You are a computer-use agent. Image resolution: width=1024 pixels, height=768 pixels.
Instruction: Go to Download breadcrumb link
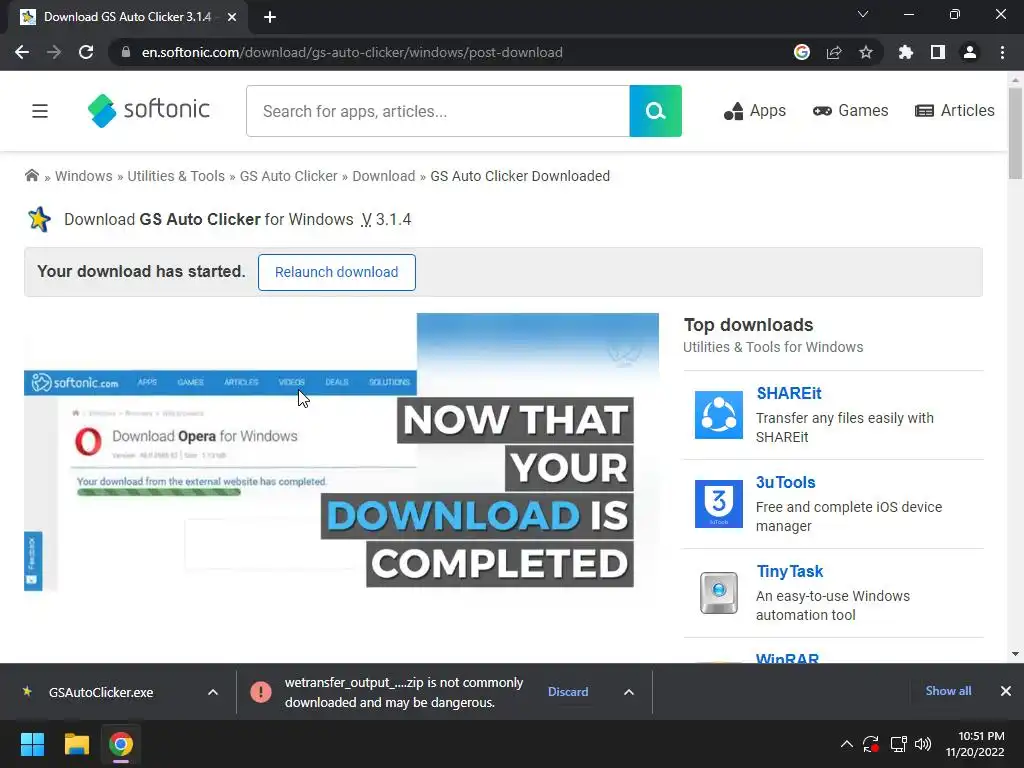(383, 176)
